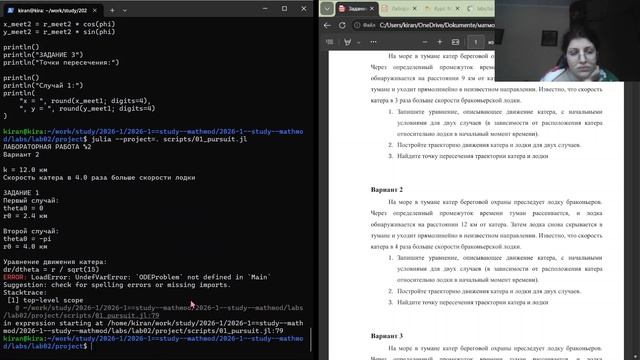Open the browser tab search chevron
The image size is (640, 360).
327,8
